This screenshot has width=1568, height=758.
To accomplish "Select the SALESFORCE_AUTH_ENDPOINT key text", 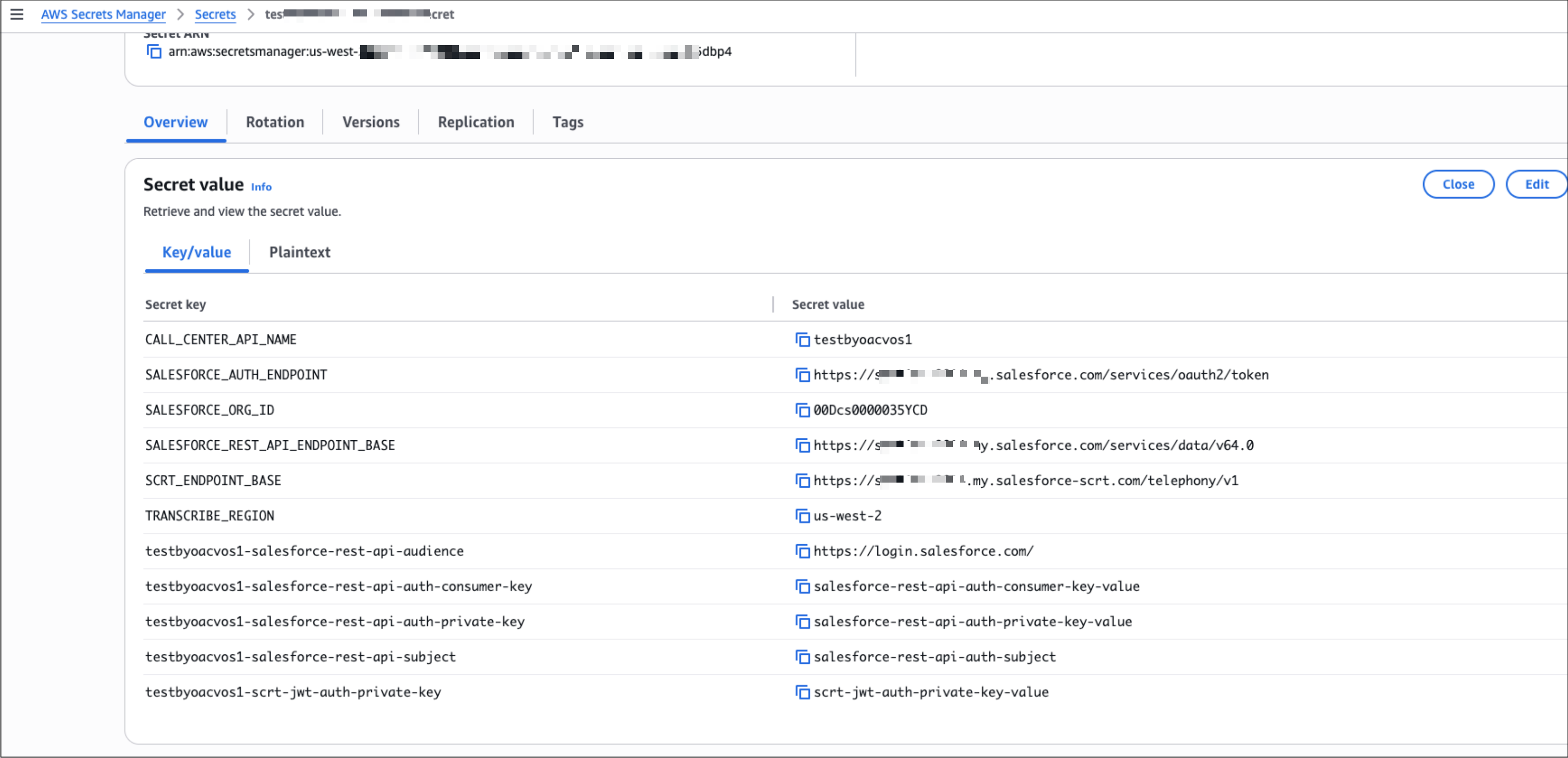I will coord(236,375).
